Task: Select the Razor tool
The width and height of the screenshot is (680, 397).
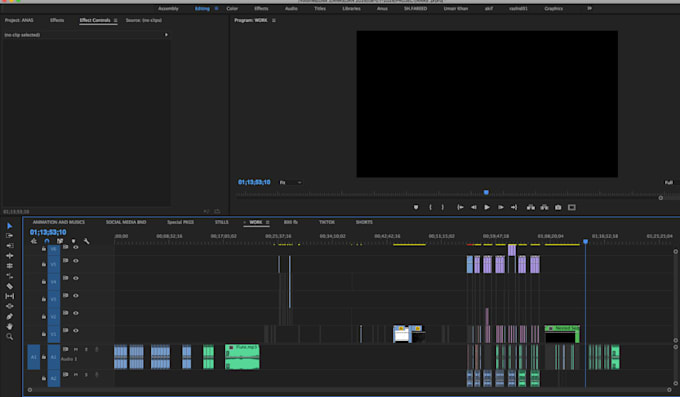Action: (x=10, y=286)
